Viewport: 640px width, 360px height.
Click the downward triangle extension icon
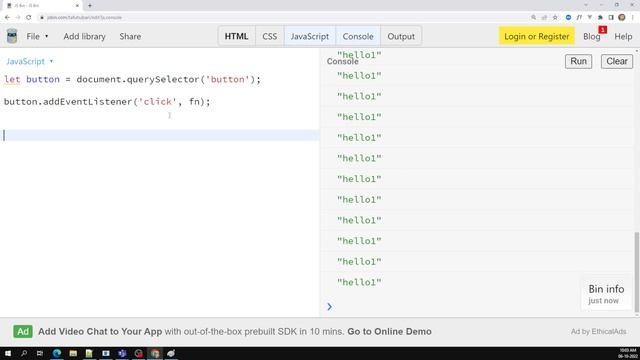(x=590, y=18)
